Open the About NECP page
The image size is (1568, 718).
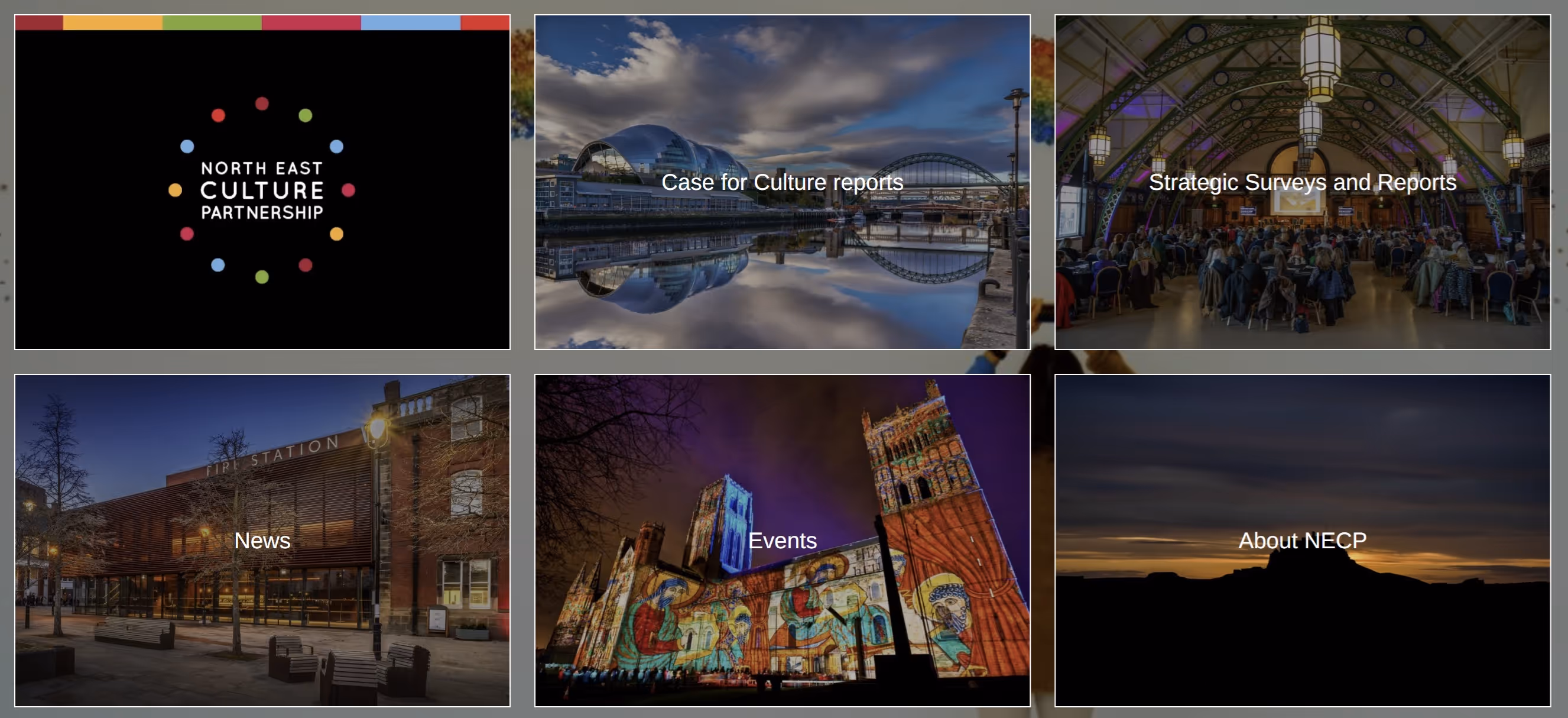[1302, 540]
